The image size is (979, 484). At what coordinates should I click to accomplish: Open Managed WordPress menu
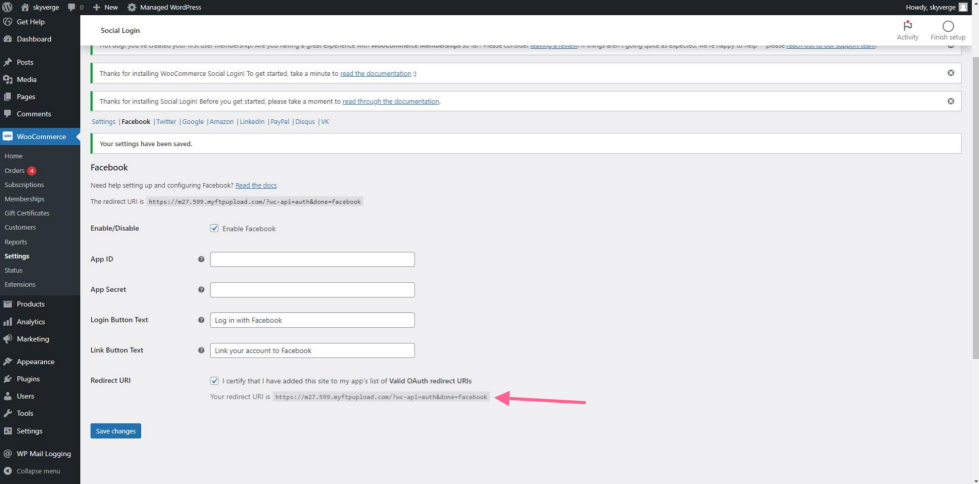point(164,7)
